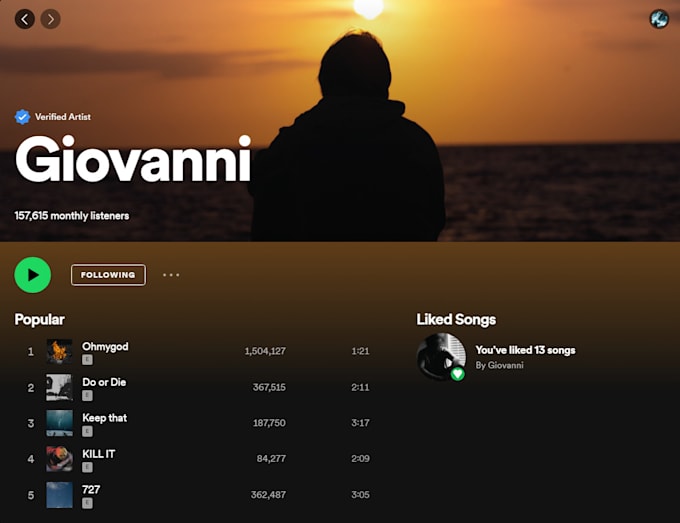Click the explicit badge under Ohmygod
Viewport: 680px width, 523px height.
tap(87, 360)
